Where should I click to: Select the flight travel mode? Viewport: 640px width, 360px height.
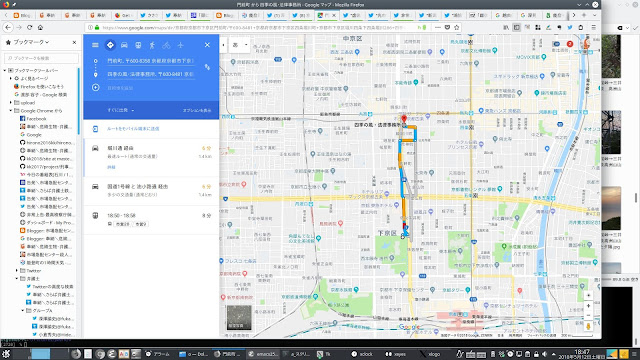pyautogui.click(x=180, y=45)
